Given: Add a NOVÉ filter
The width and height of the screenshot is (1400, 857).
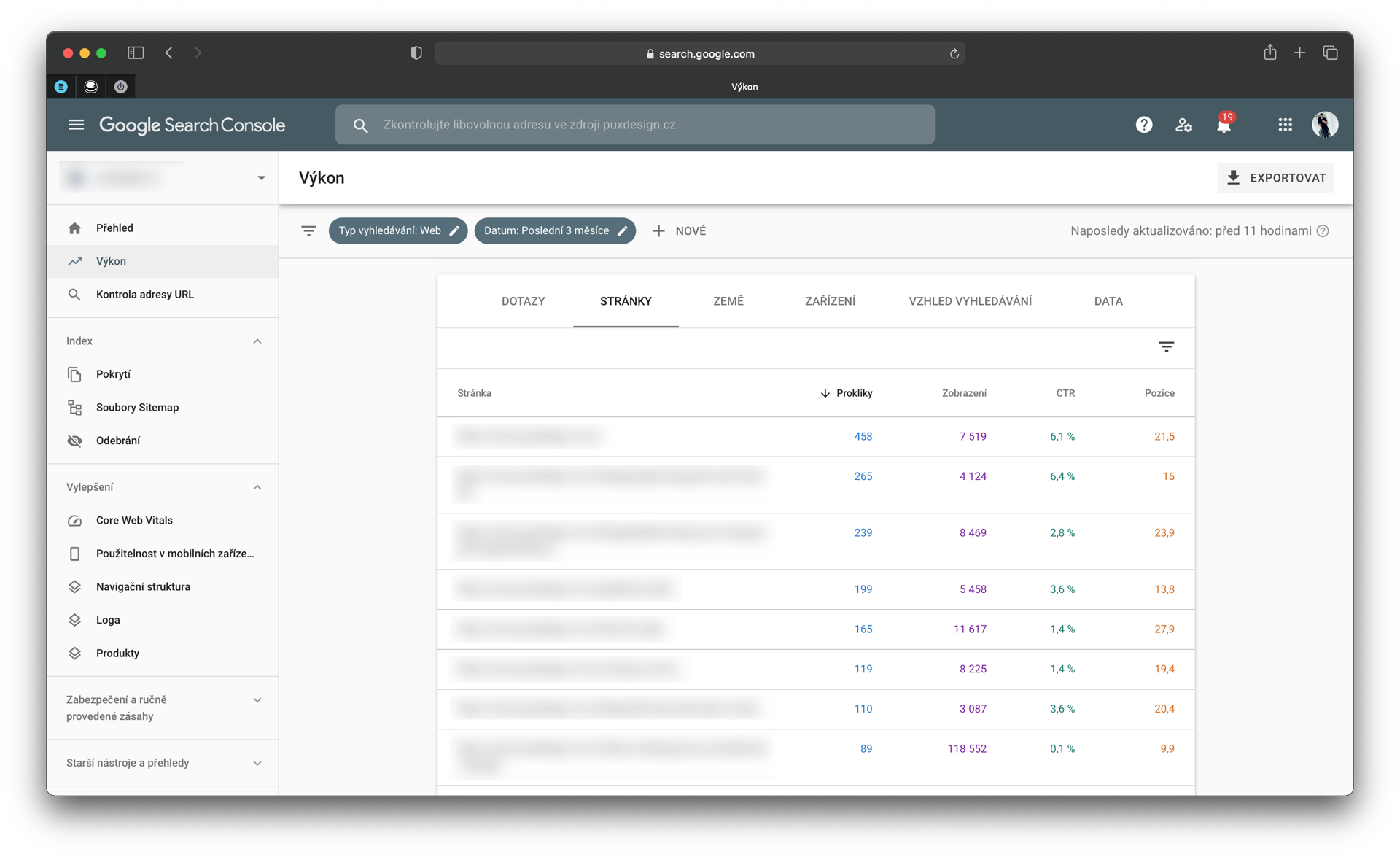Looking at the screenshot, I should 679,231.
